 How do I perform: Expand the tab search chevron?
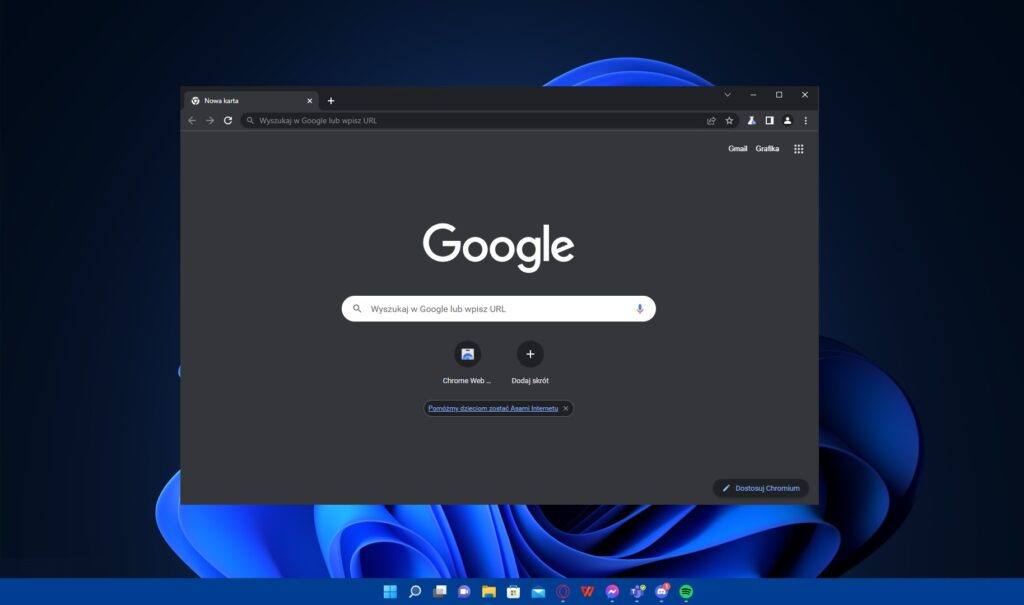pos(728,95)
